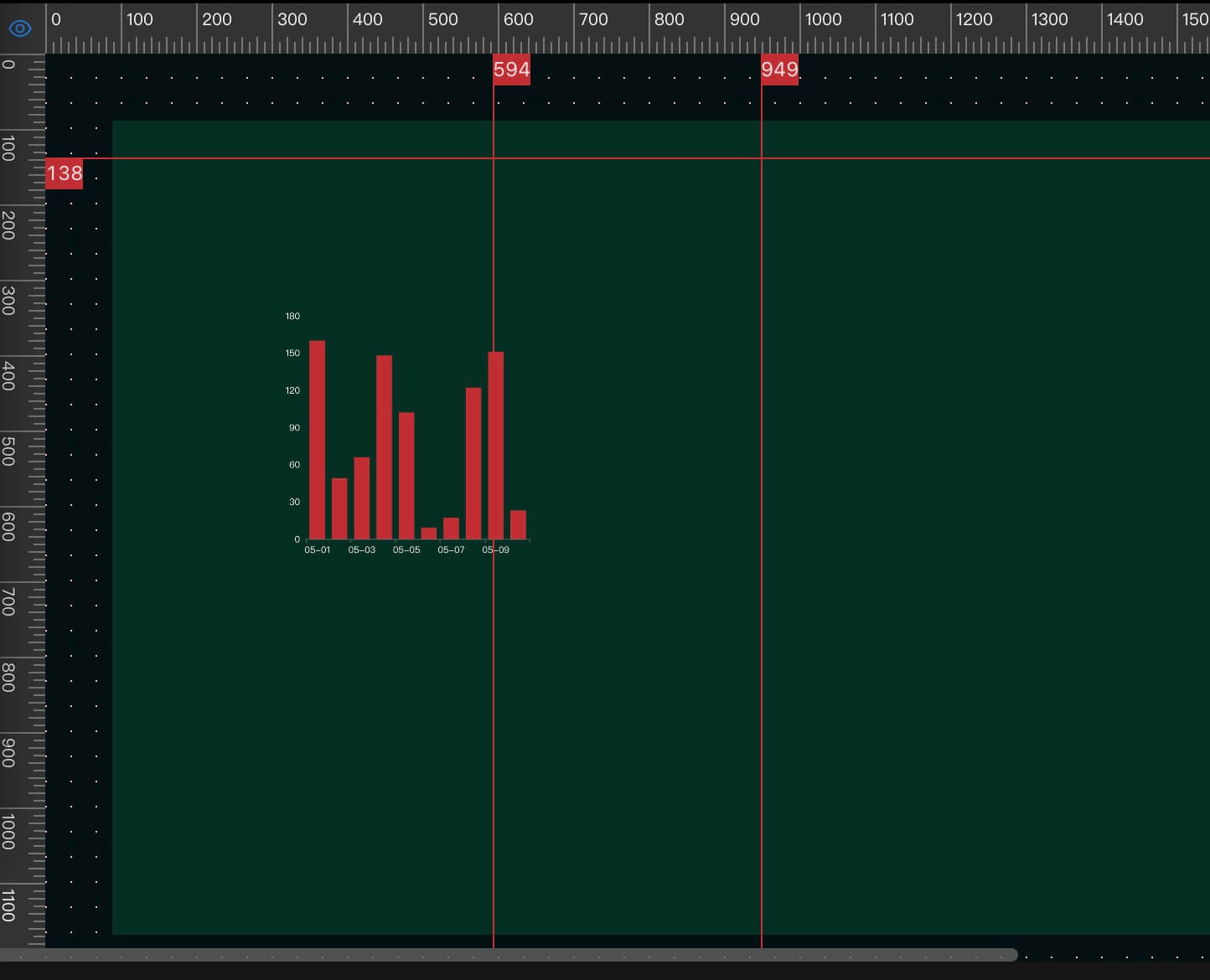Viewport: 1210px width, 980px height.
Task: Select the vertical guide label 594
Action: pos(511,70)
